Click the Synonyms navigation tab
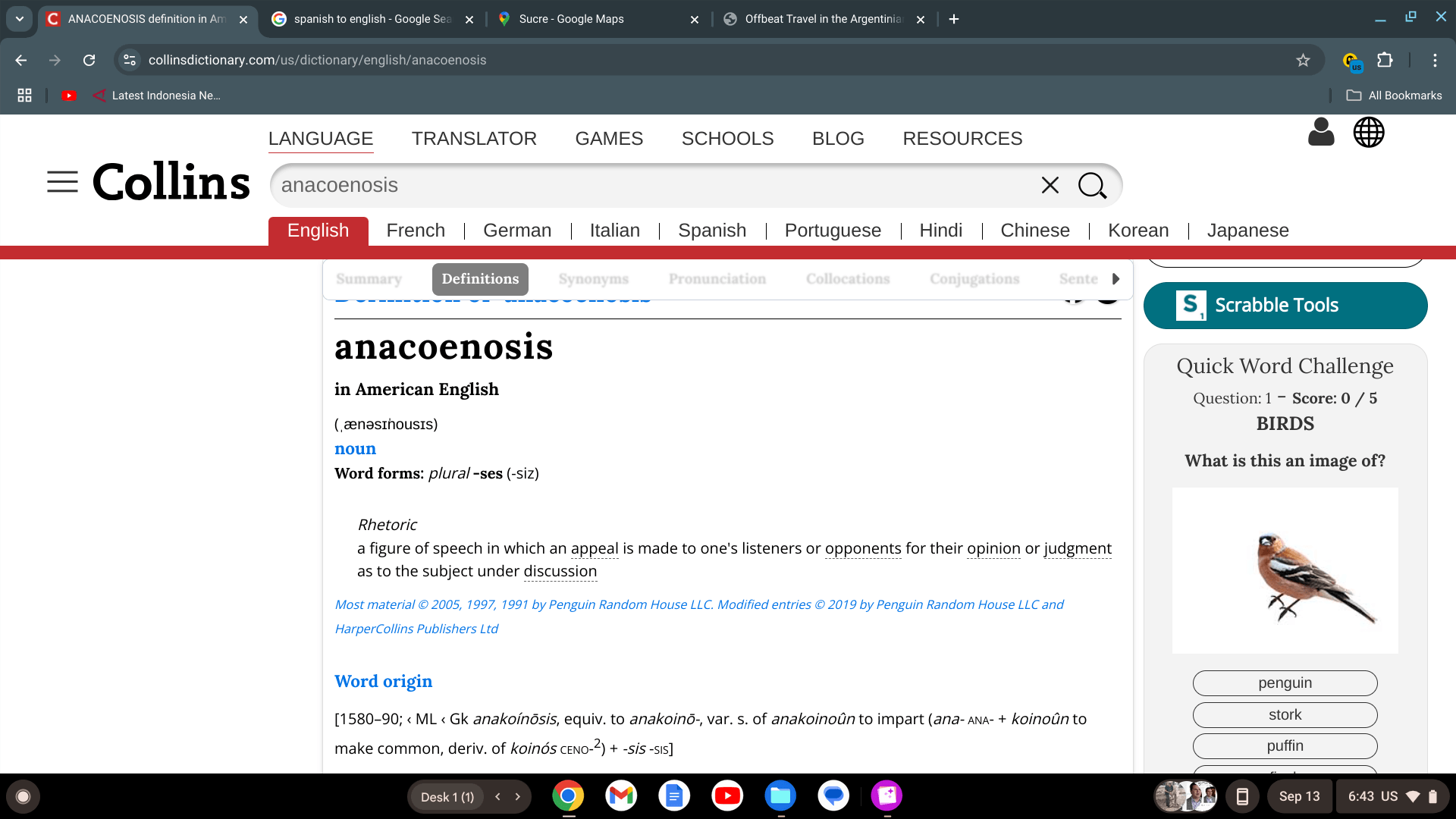The width and height of the screenshot is (1456, 819). (x=593, y=278)
